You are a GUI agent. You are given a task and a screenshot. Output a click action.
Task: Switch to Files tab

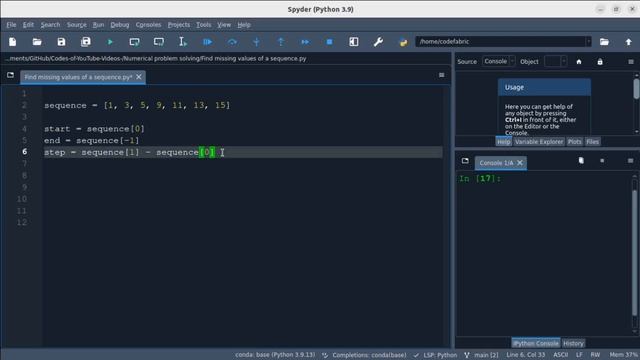click(x=592, y=142)
